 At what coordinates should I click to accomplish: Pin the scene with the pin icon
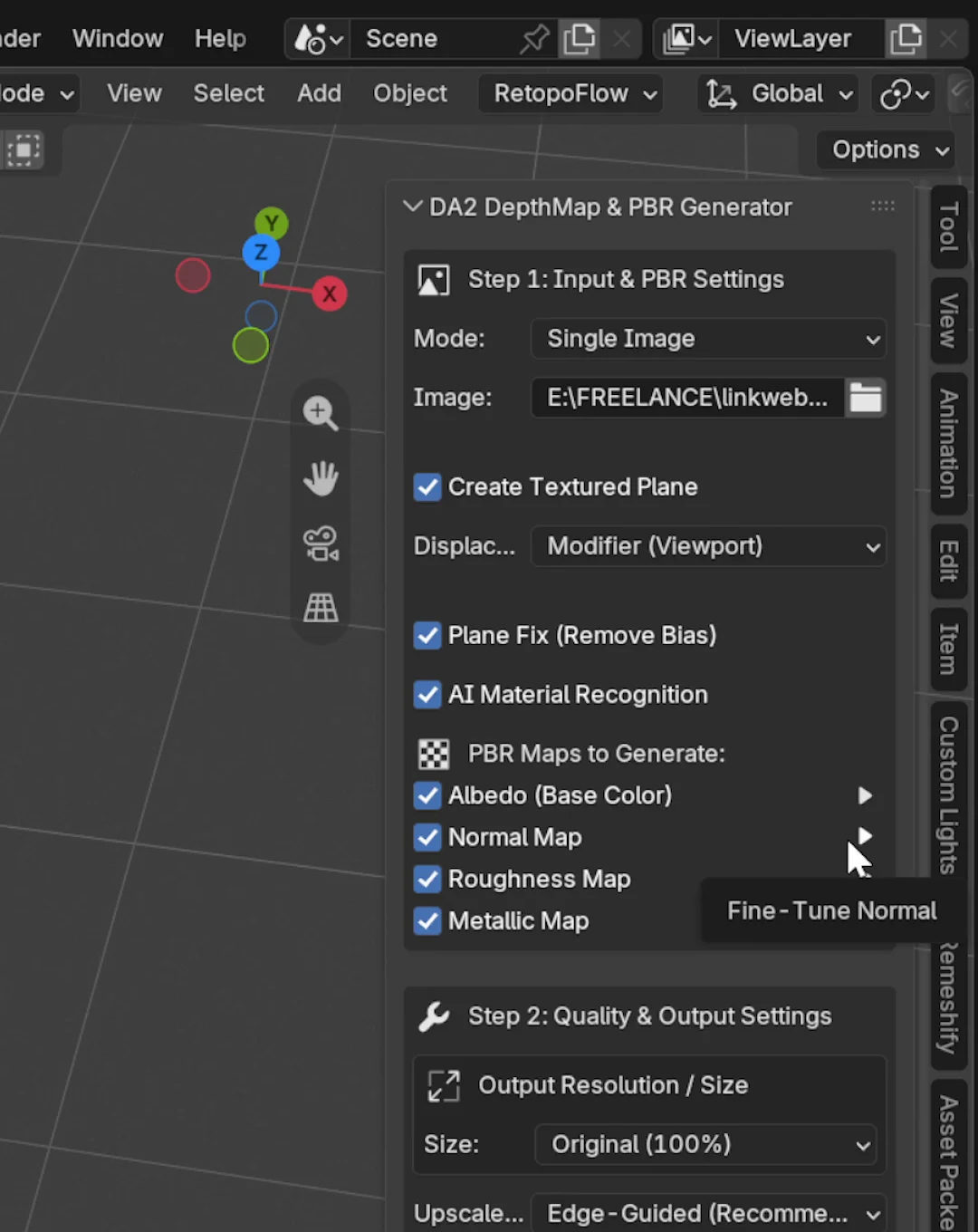(534, 39)
